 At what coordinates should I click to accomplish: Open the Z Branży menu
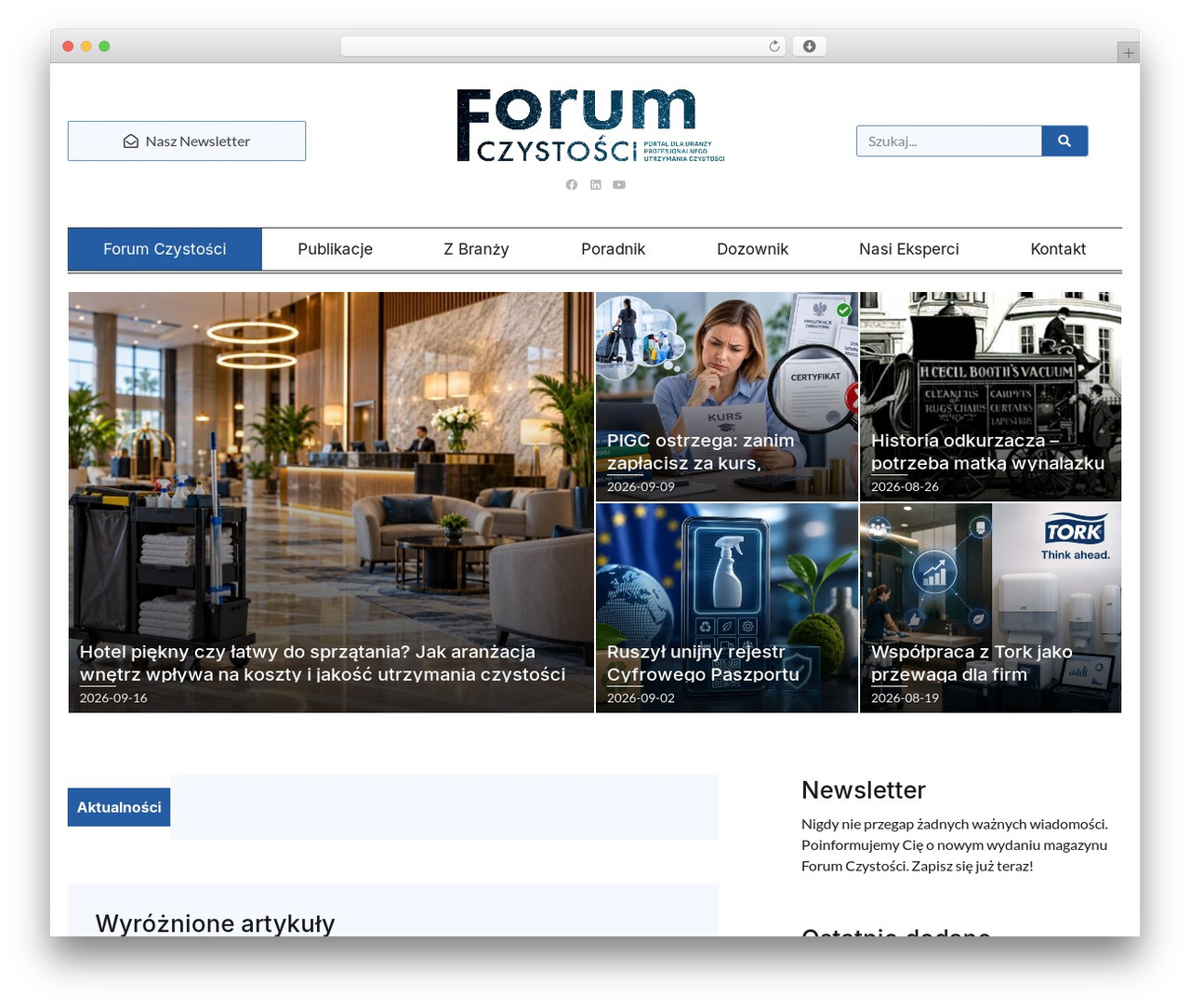pos(476,249)
